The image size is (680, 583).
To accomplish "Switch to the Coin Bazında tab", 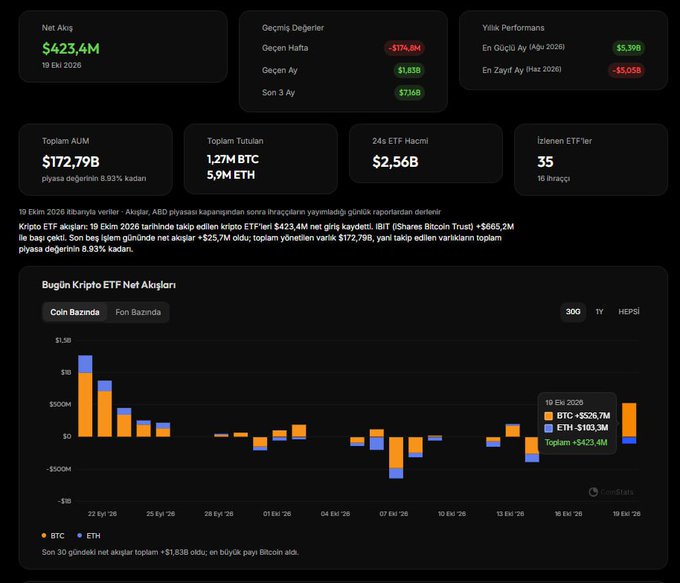I will (x=75, y=312).
